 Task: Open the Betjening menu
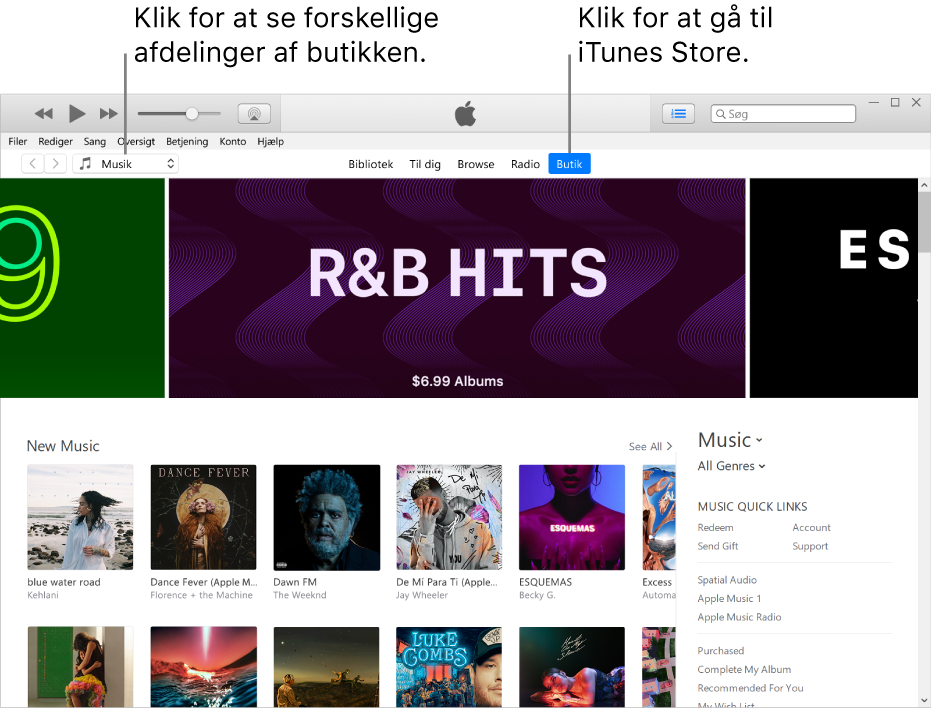coord(188,141)
